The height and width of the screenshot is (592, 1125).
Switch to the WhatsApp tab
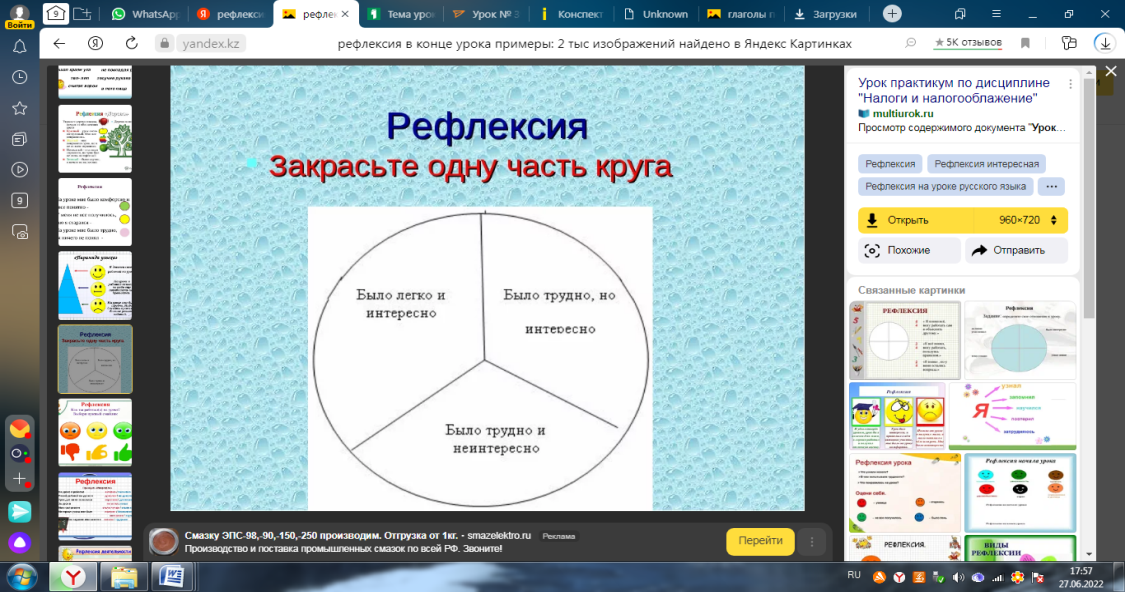point(145,14)
